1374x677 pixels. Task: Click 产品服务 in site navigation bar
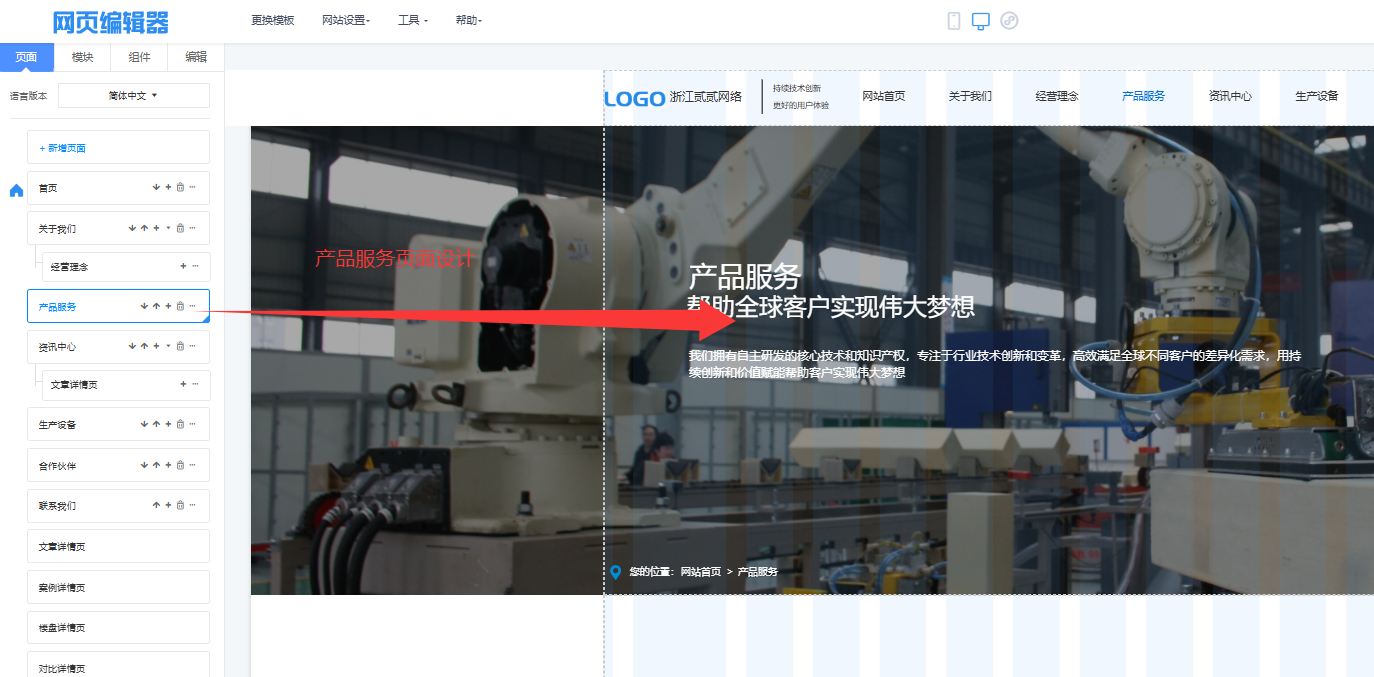1143,96
